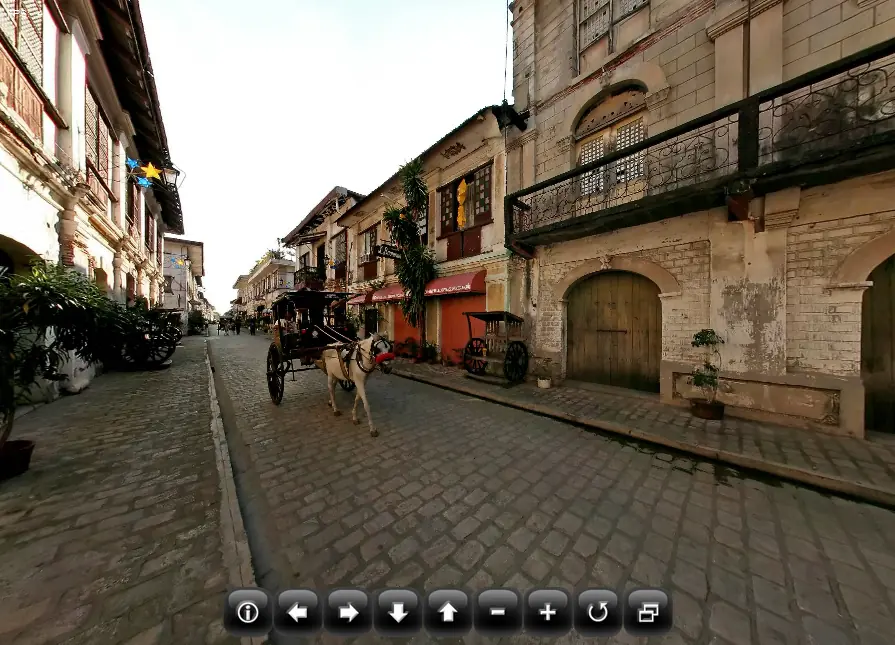Screen dimensions: 895x645
Task: Click the red awning over the shopfront
Action: pos(455,283)
